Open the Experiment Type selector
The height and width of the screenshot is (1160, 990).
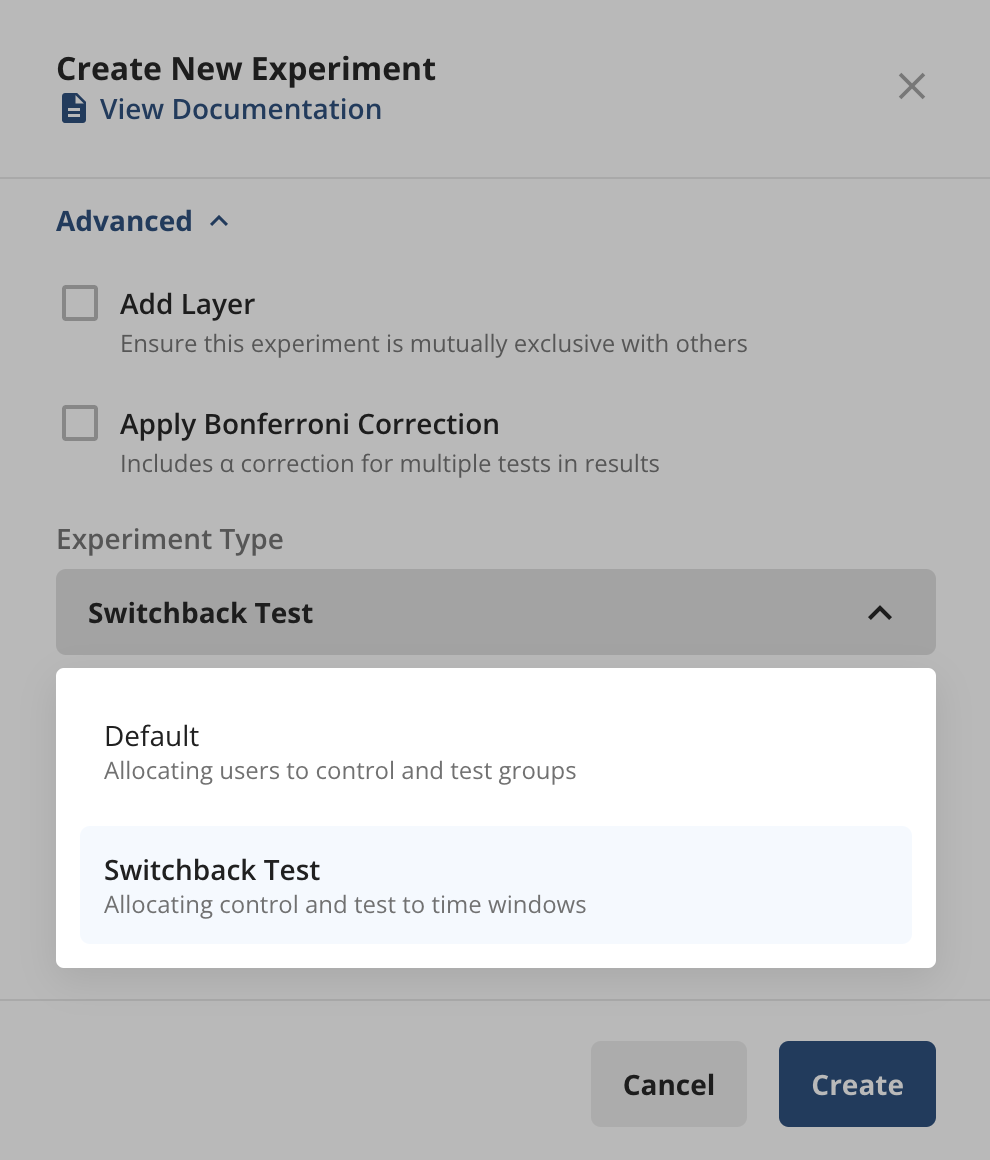click(x=495, y=612)
